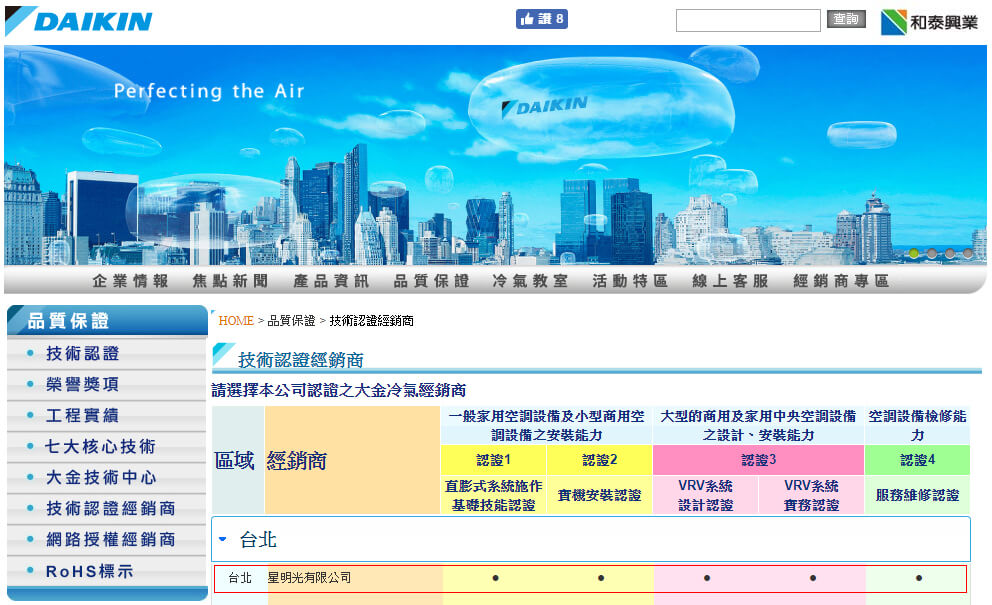Click the DAIKIN logo in header
Image resolution: width=992 pixels, height=605 pixels.
[78, 21]
